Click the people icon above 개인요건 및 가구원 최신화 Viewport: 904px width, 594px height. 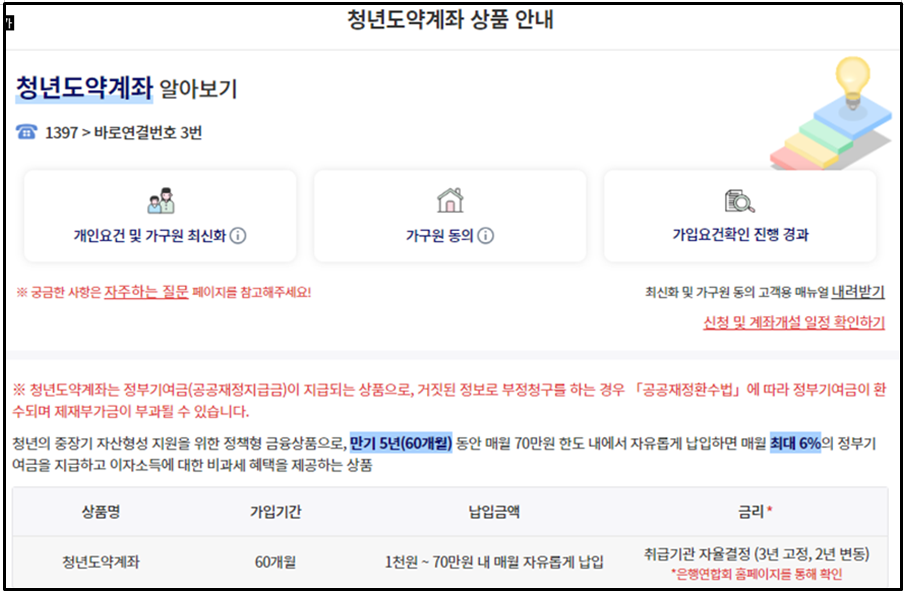click(161, 200)
